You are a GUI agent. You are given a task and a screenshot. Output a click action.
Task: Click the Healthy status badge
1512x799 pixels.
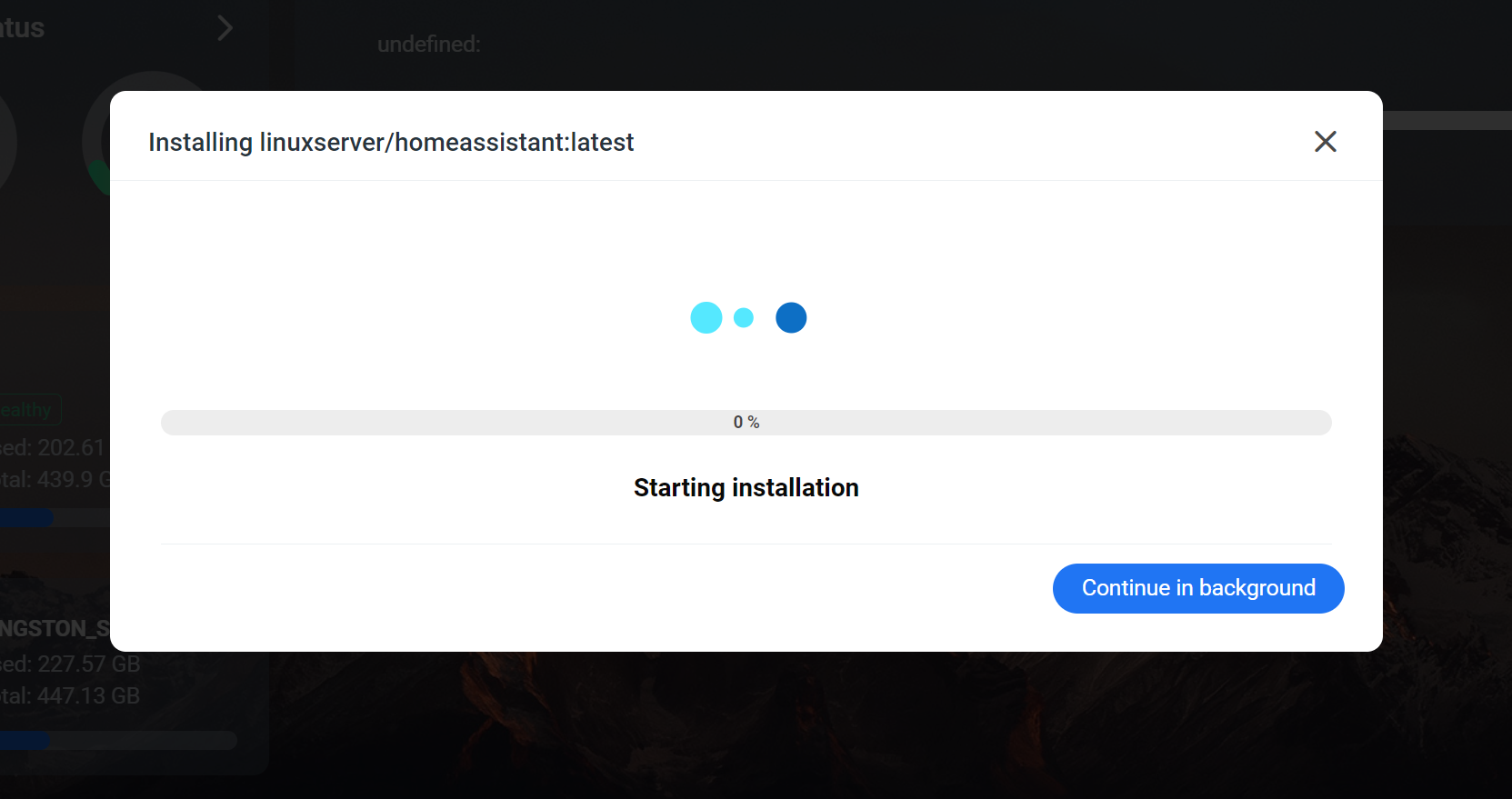25,409
